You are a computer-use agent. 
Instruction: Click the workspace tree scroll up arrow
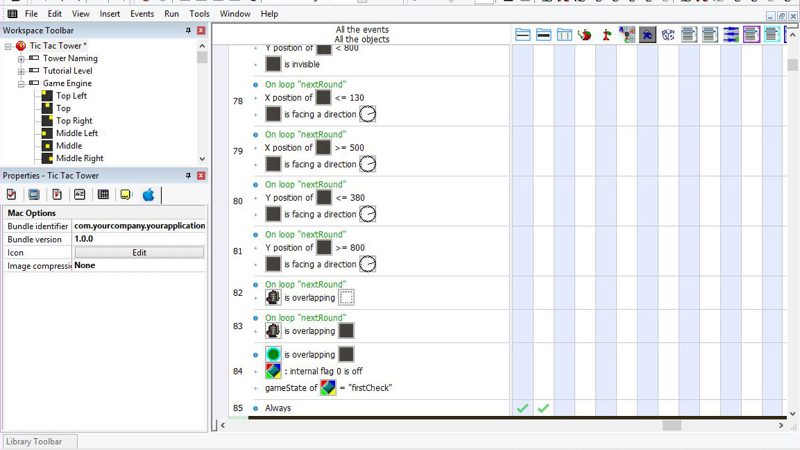click(x=202, y=46)
